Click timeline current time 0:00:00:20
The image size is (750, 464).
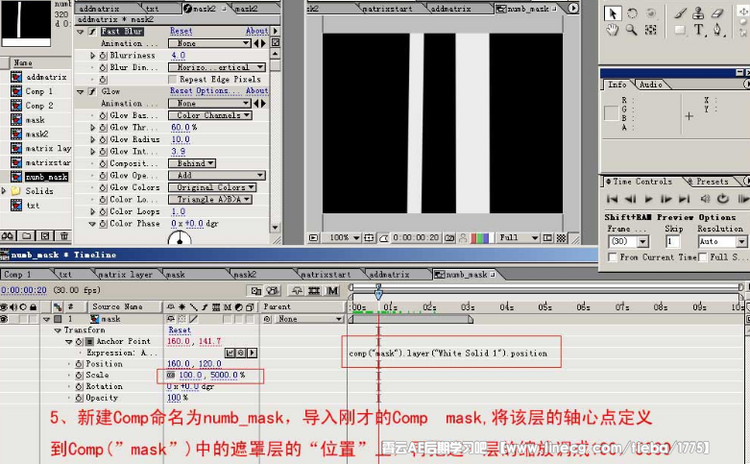(24, 290)
